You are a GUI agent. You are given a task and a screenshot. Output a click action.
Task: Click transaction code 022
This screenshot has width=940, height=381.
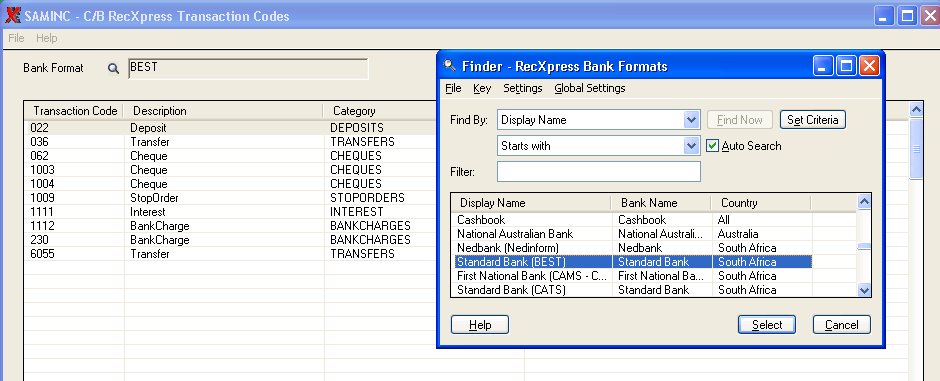coord(39,128)
